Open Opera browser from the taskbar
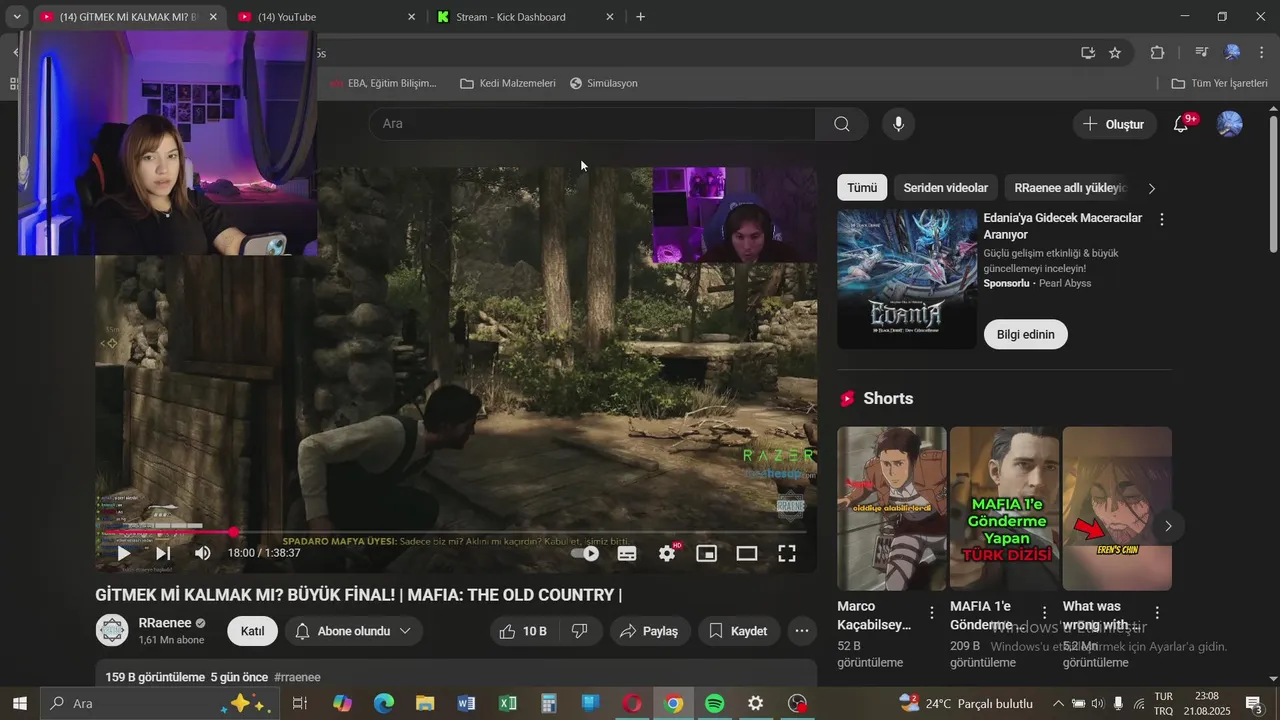The height and width of the screenshot is (720, 1280). point(632,704)
